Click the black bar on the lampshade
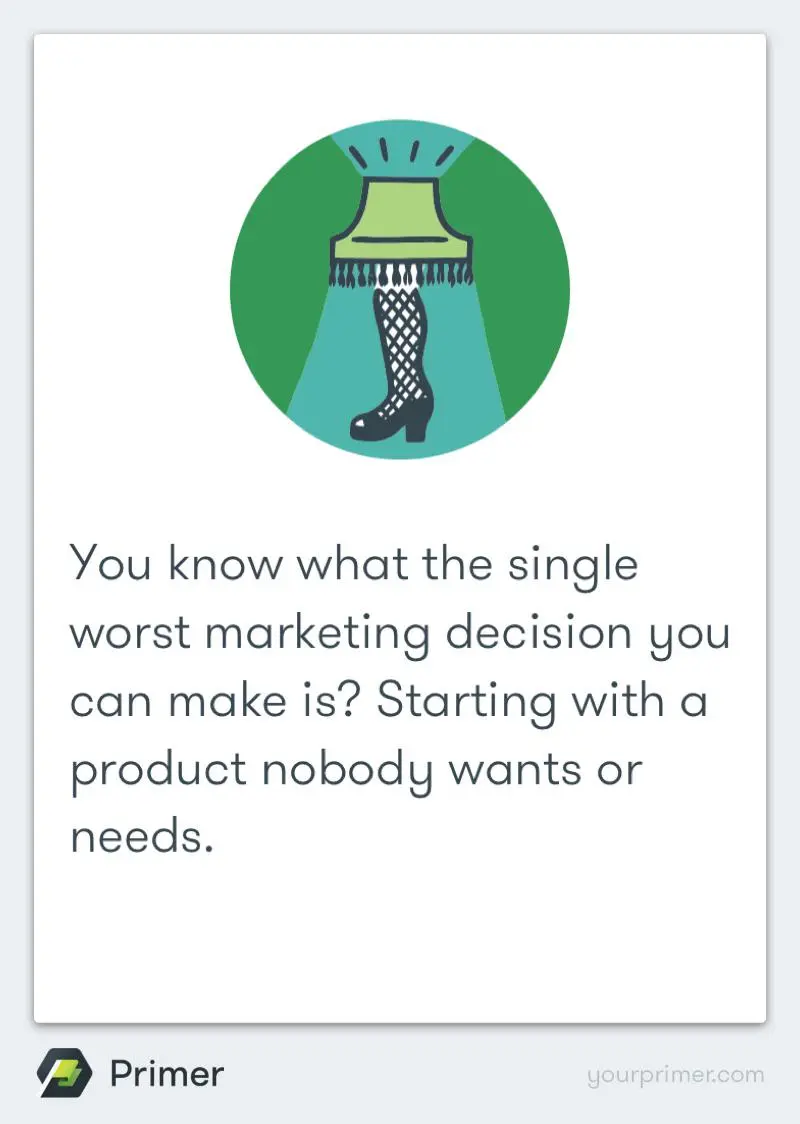 (x=398, y=241)
